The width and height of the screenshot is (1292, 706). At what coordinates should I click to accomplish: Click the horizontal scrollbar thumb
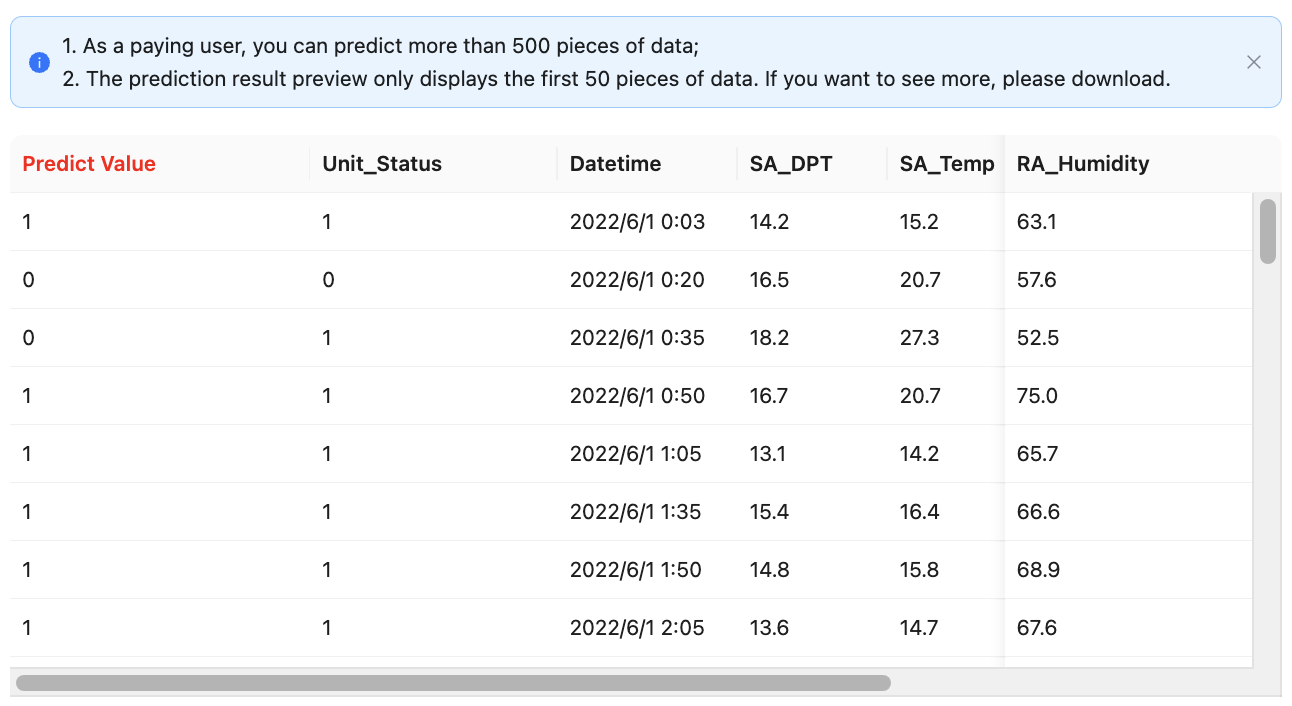pyautogui.click(x=453, y=683)
